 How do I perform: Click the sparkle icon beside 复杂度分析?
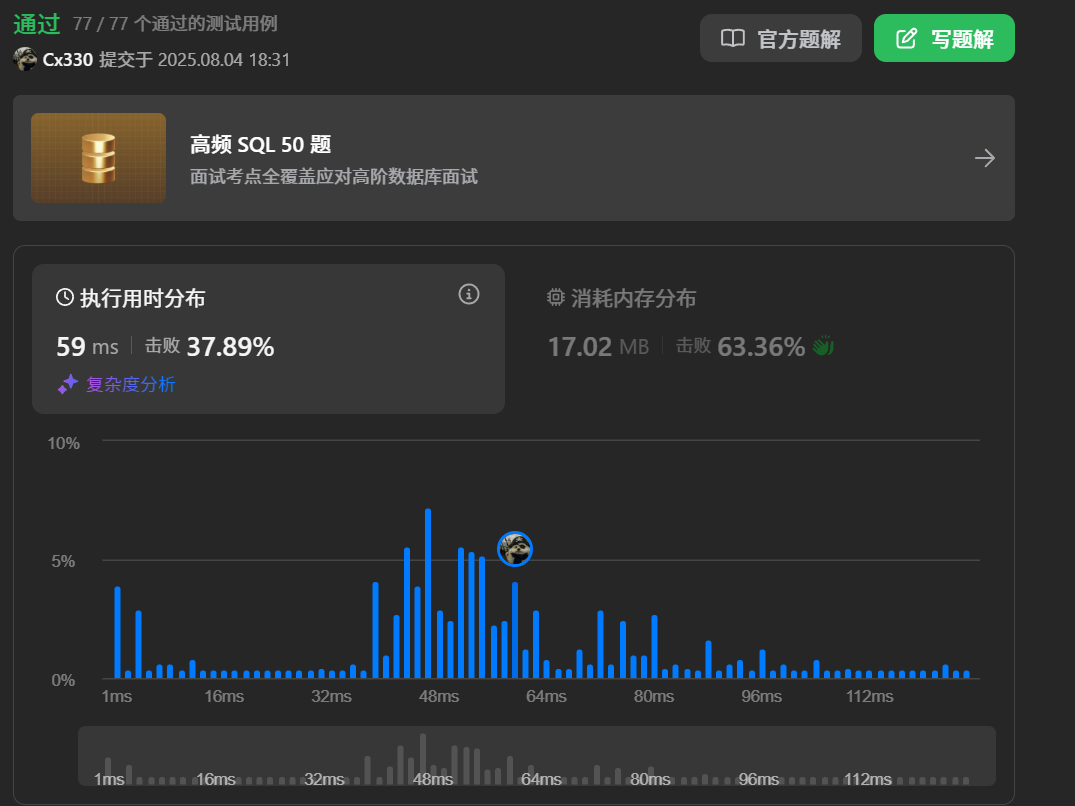(x=67, y=384)
